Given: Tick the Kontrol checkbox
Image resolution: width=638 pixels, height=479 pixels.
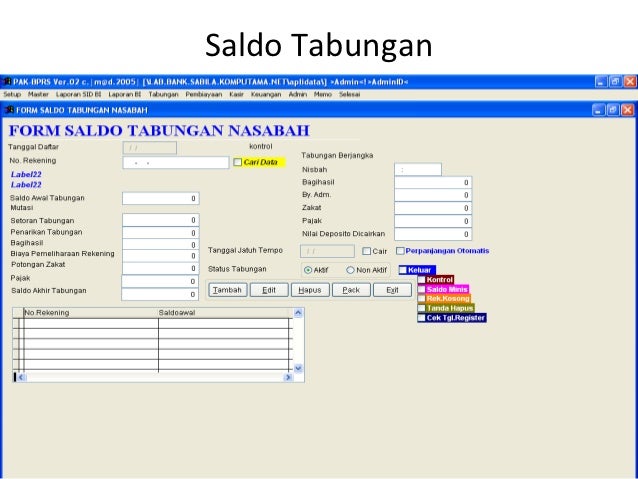Looking at the screenshot, I should coord(422,280).
